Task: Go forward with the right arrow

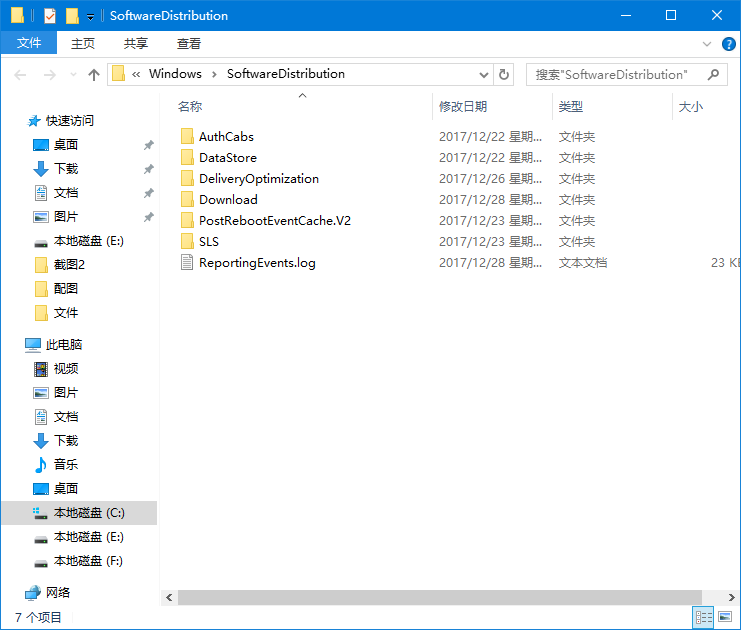Action: pos(50,75)
